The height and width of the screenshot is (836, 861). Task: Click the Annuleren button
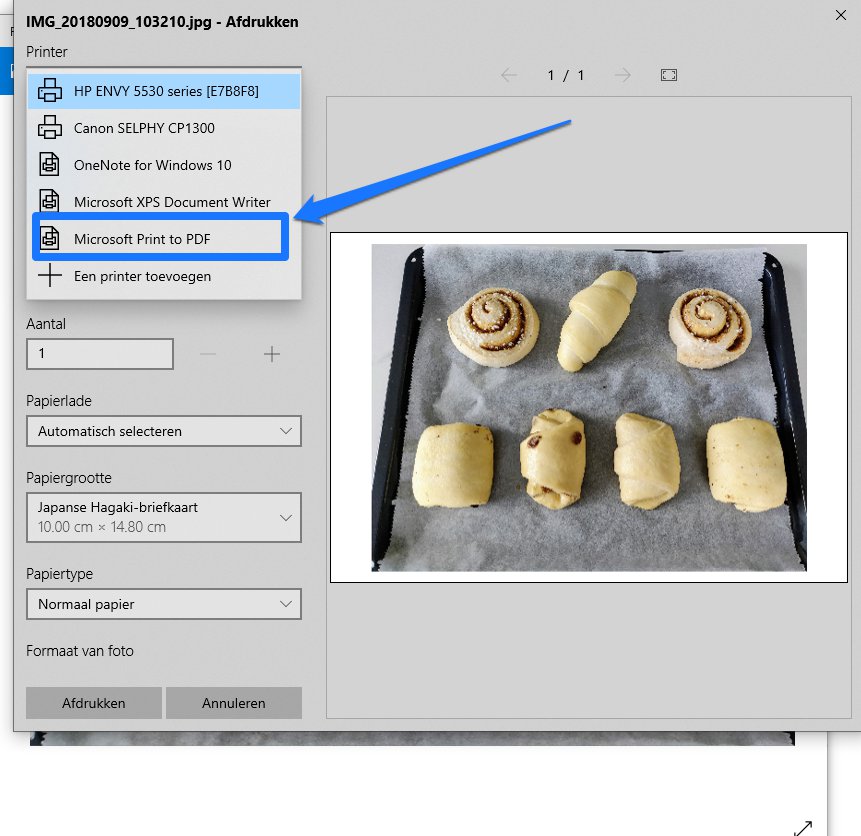pyautogui.click(x=234, y=703)
